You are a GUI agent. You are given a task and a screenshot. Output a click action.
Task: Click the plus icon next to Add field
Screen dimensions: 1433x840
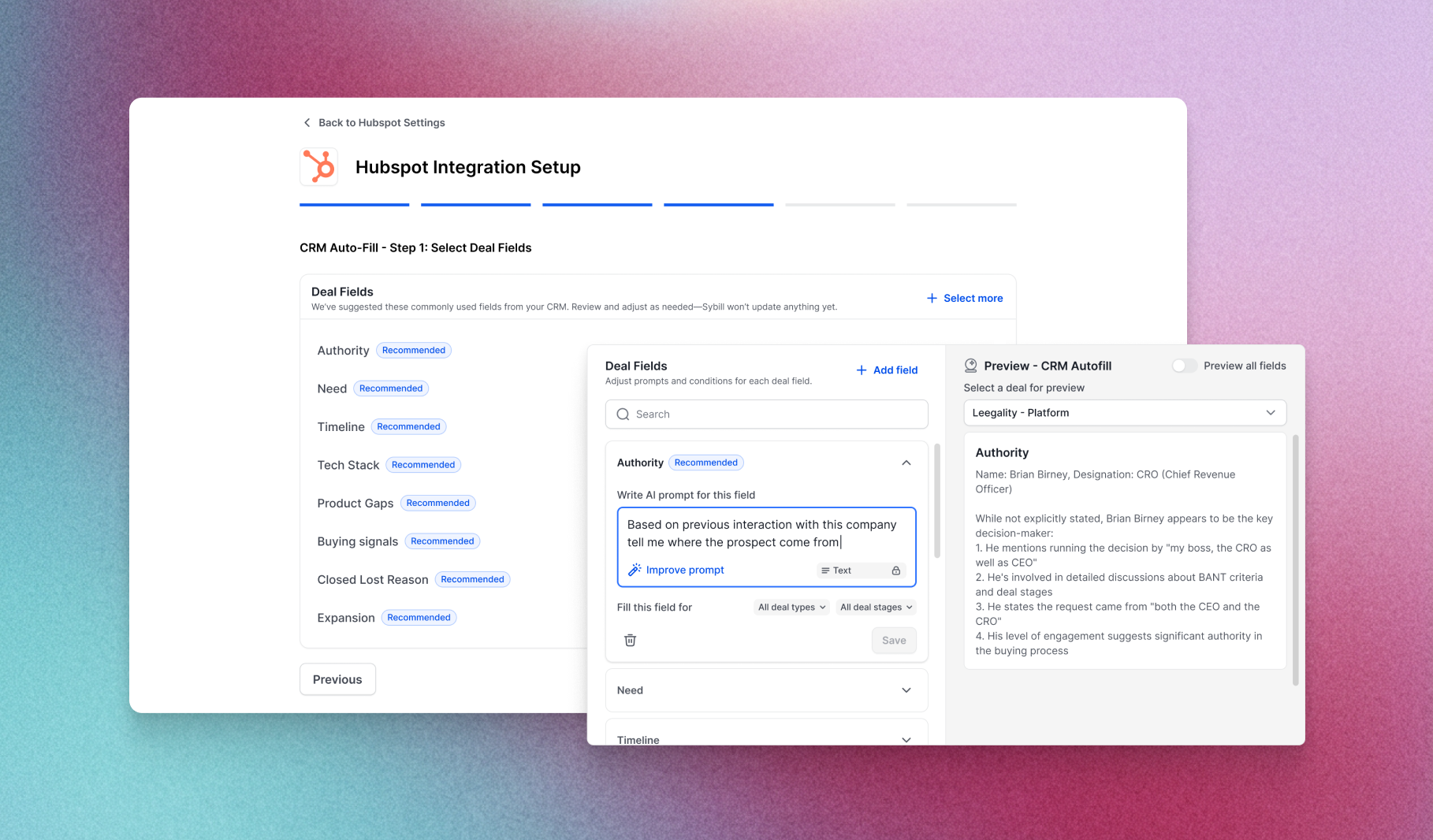[862, 370]
